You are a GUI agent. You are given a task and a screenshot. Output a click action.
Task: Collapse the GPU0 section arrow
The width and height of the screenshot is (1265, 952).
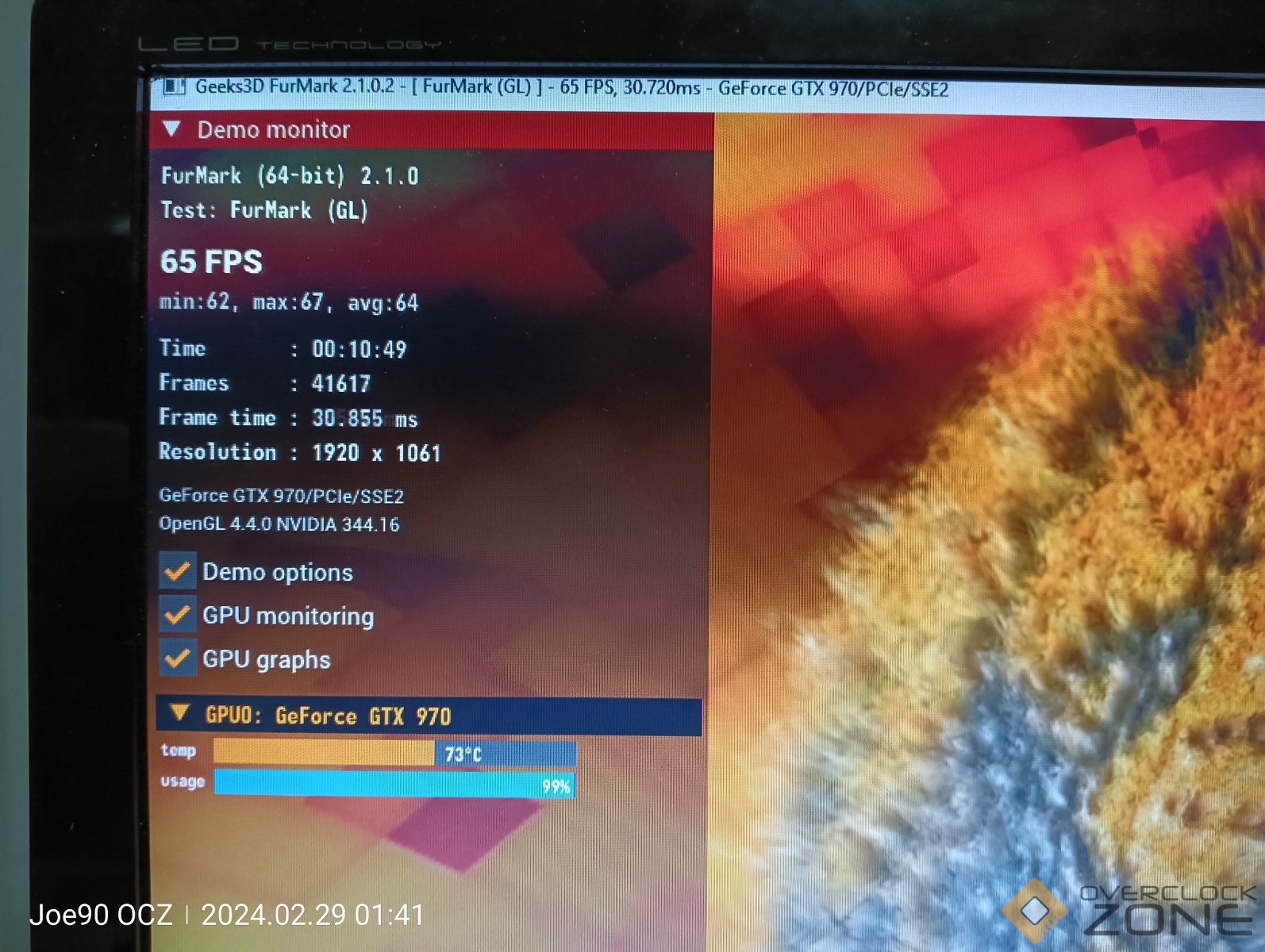pyautogui.click(x=180, y=714)
